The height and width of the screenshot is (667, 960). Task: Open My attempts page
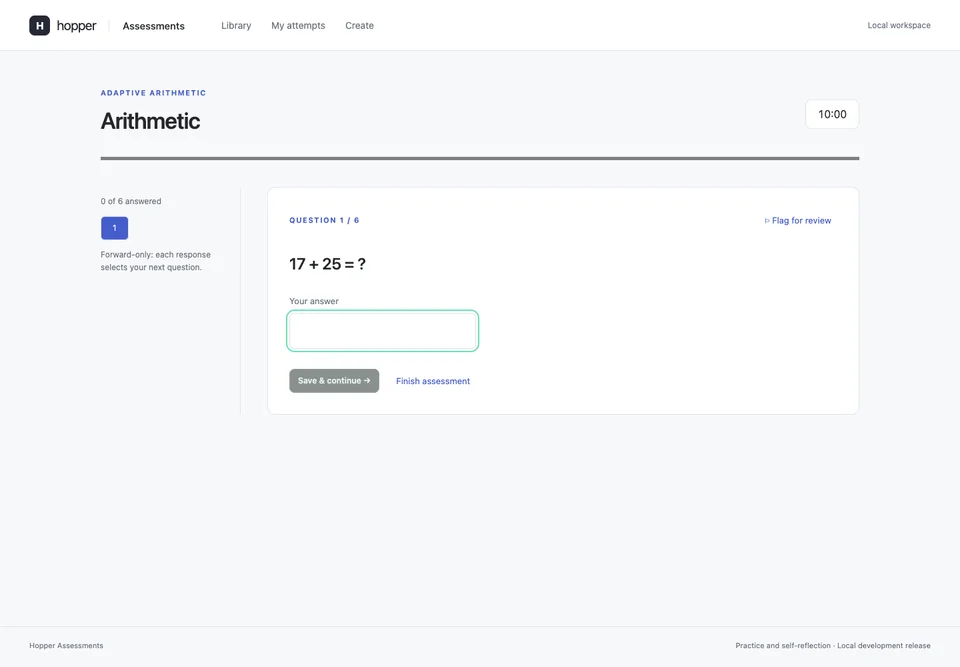(x=298, y=26)
